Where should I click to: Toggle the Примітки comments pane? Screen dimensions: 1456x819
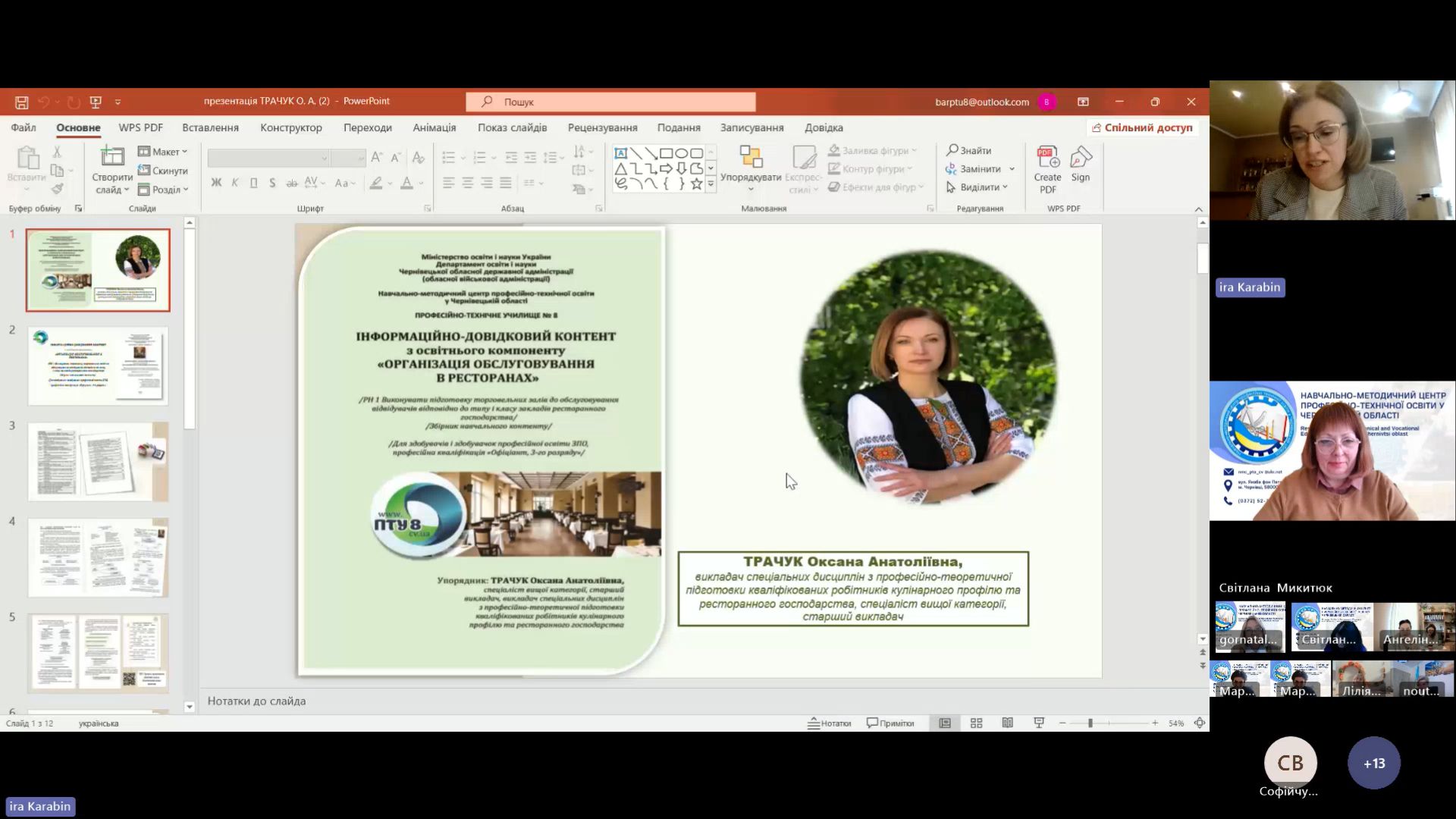[890, 723]
